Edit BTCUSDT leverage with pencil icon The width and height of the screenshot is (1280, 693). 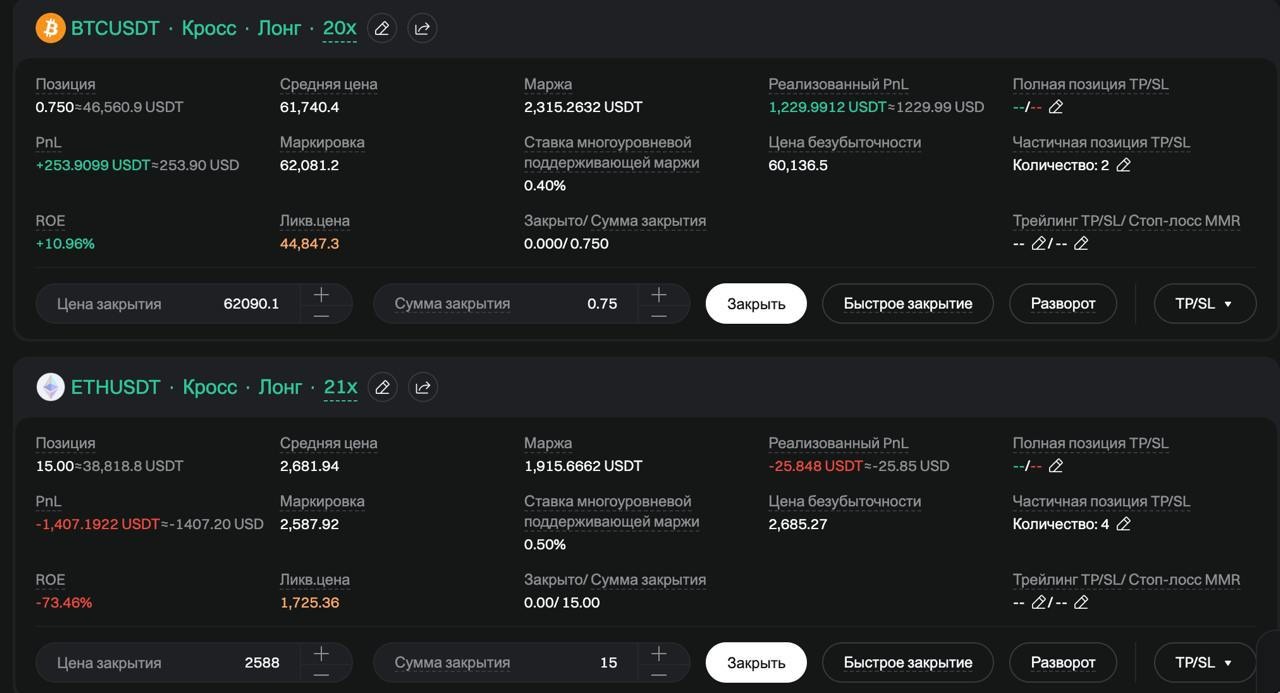click(382, 29)
